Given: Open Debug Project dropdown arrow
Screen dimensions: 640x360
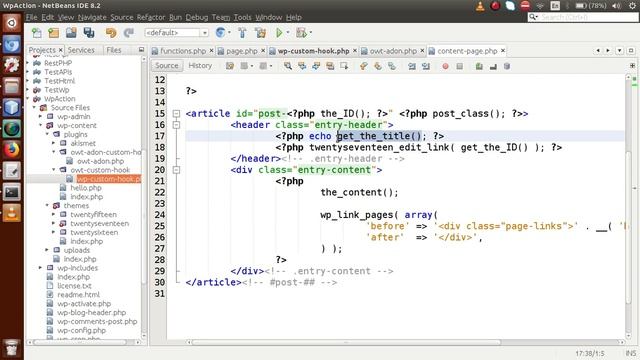Looking at the screenshot, I should coord(311,33).
